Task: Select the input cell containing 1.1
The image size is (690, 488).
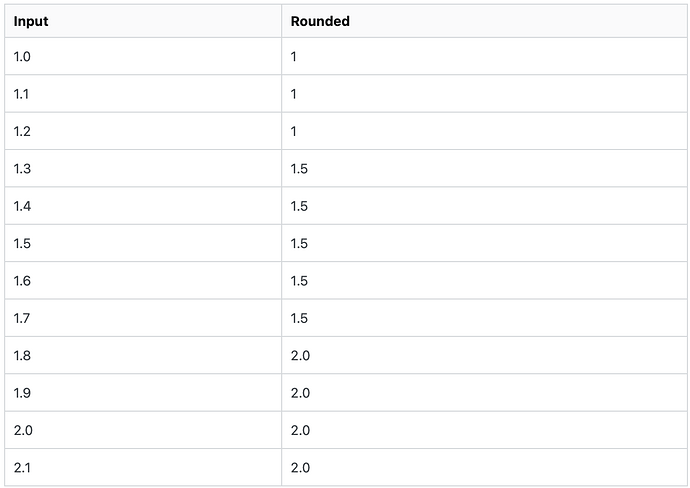Action: point(21,94)
